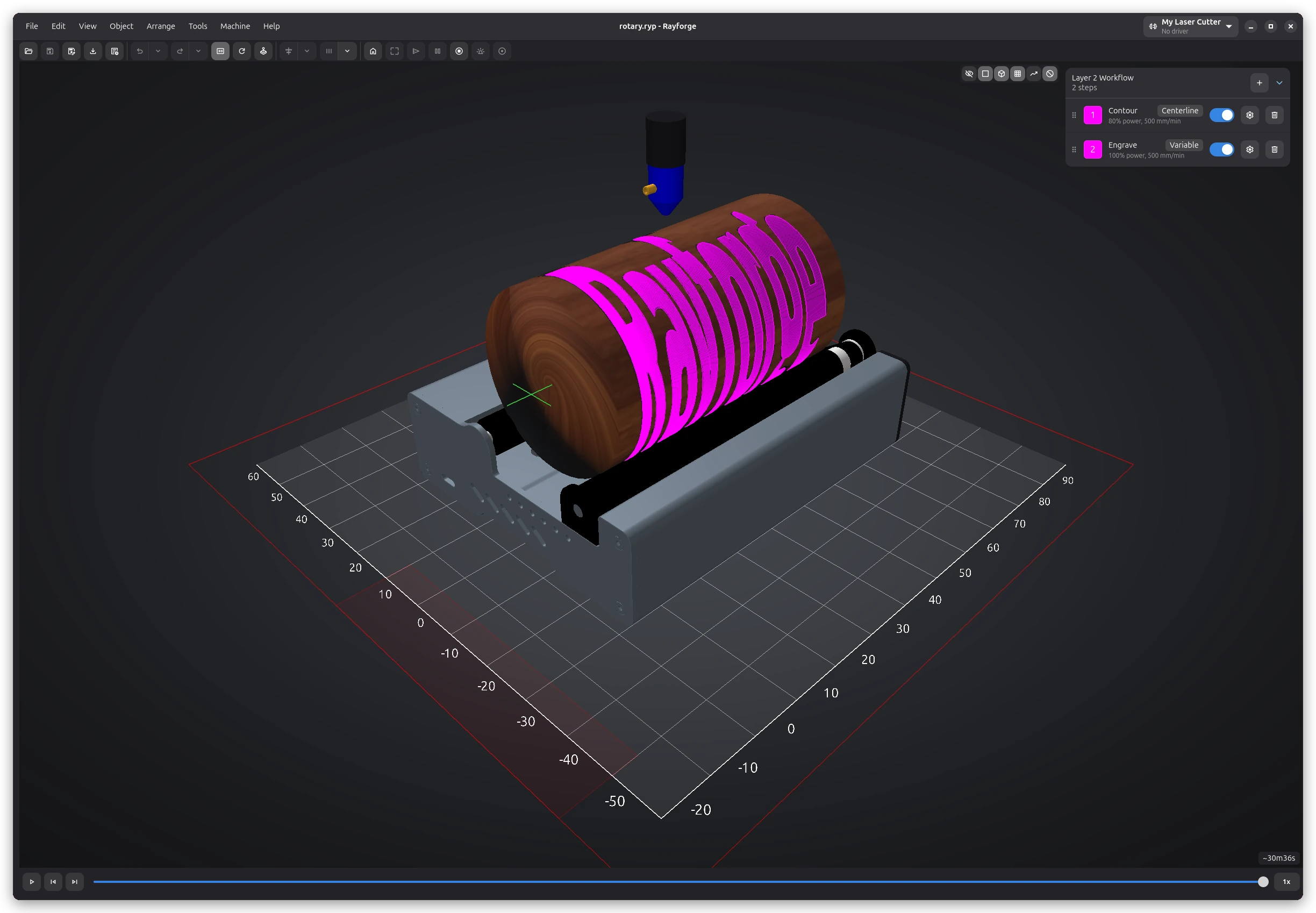Toggle the travel moves line button
The image size is (1316, 913).
[x=1033, y=73]
